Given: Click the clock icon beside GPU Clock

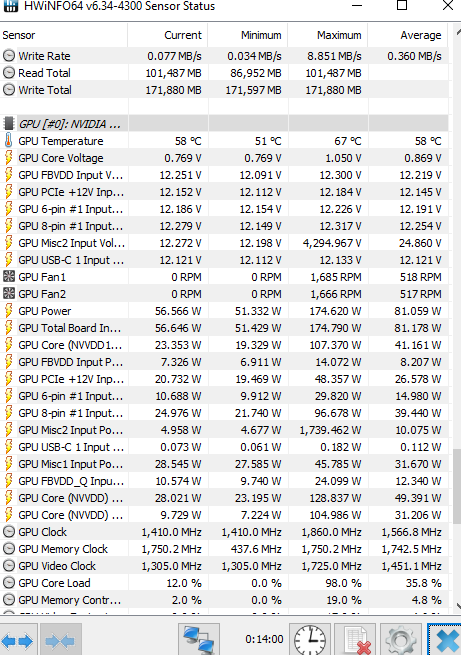Looking at the screenshot, I should point(9,532).
